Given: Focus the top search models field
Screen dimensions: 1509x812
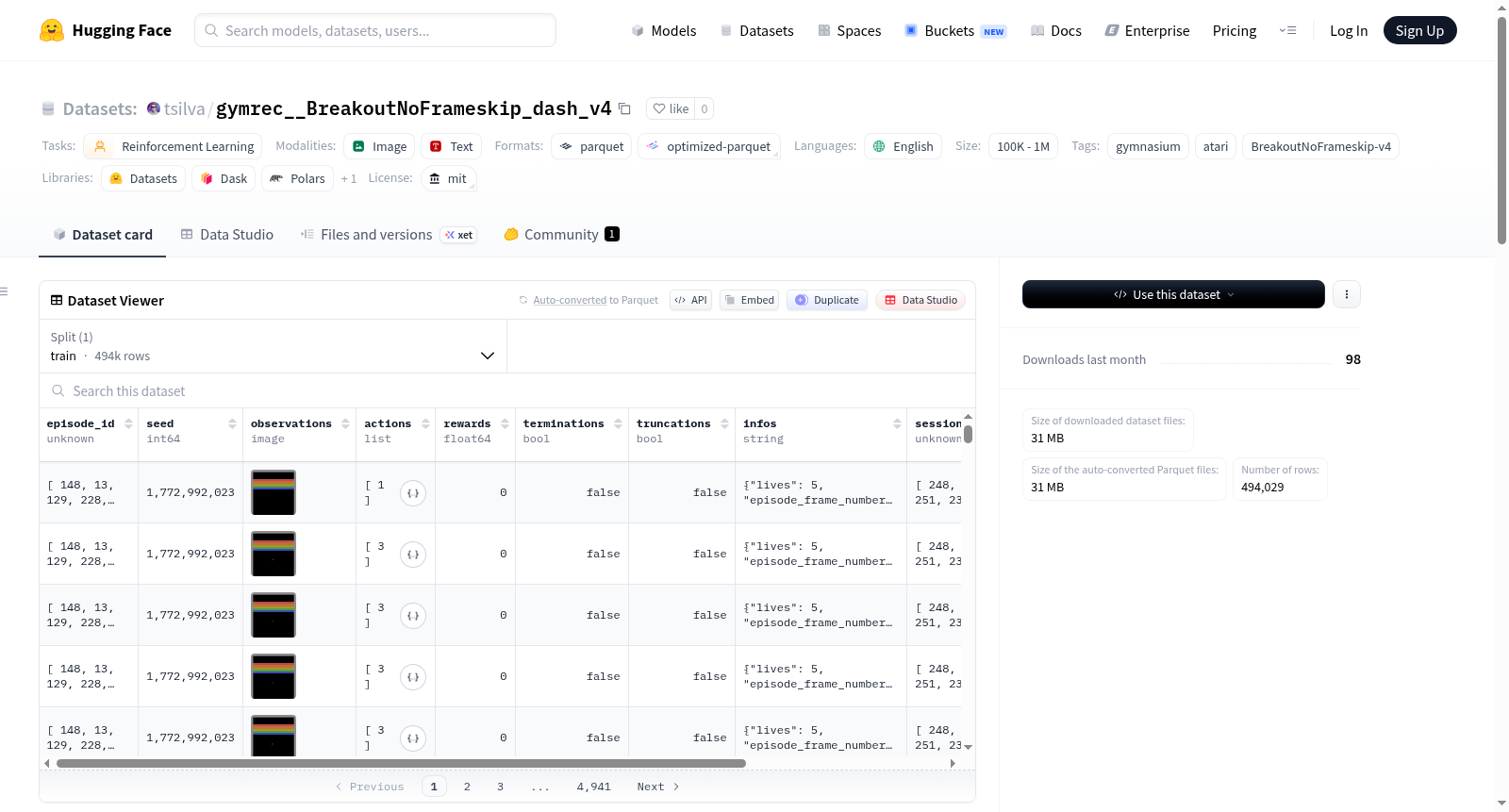Looking at the screenshot, I should tap(375, 30).
